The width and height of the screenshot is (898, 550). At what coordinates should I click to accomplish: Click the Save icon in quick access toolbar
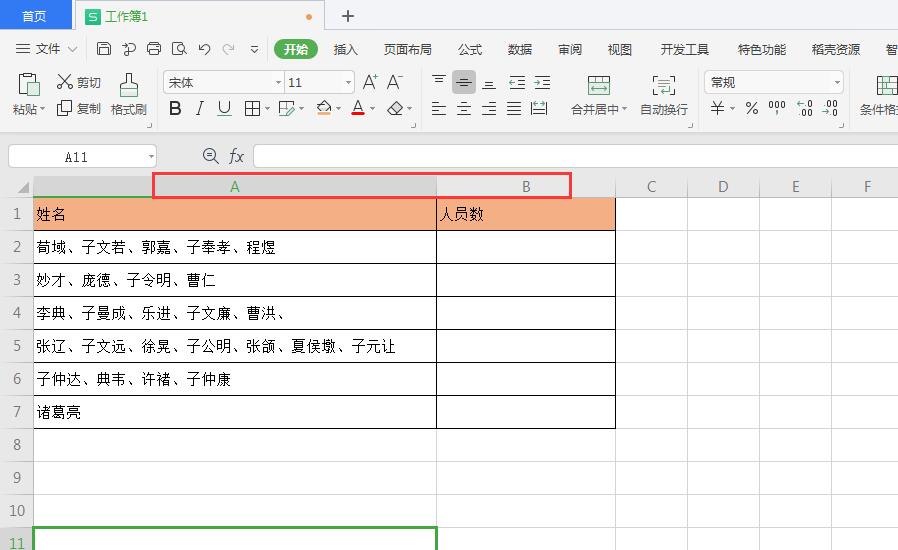coord(104,49)
